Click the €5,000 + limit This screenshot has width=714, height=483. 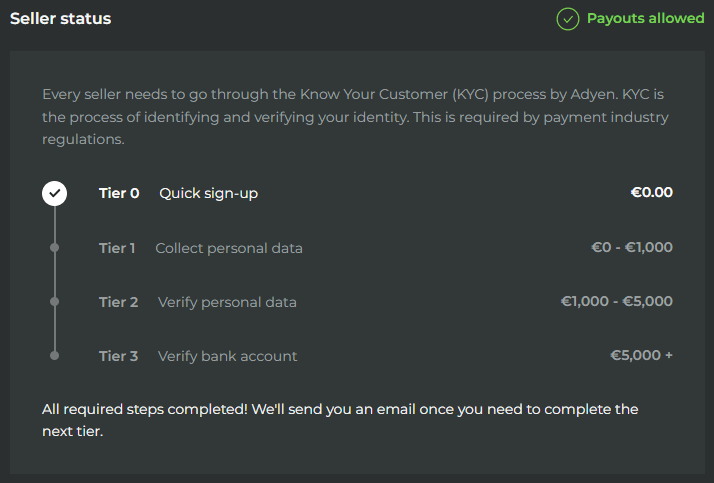[x=641, y=356]
